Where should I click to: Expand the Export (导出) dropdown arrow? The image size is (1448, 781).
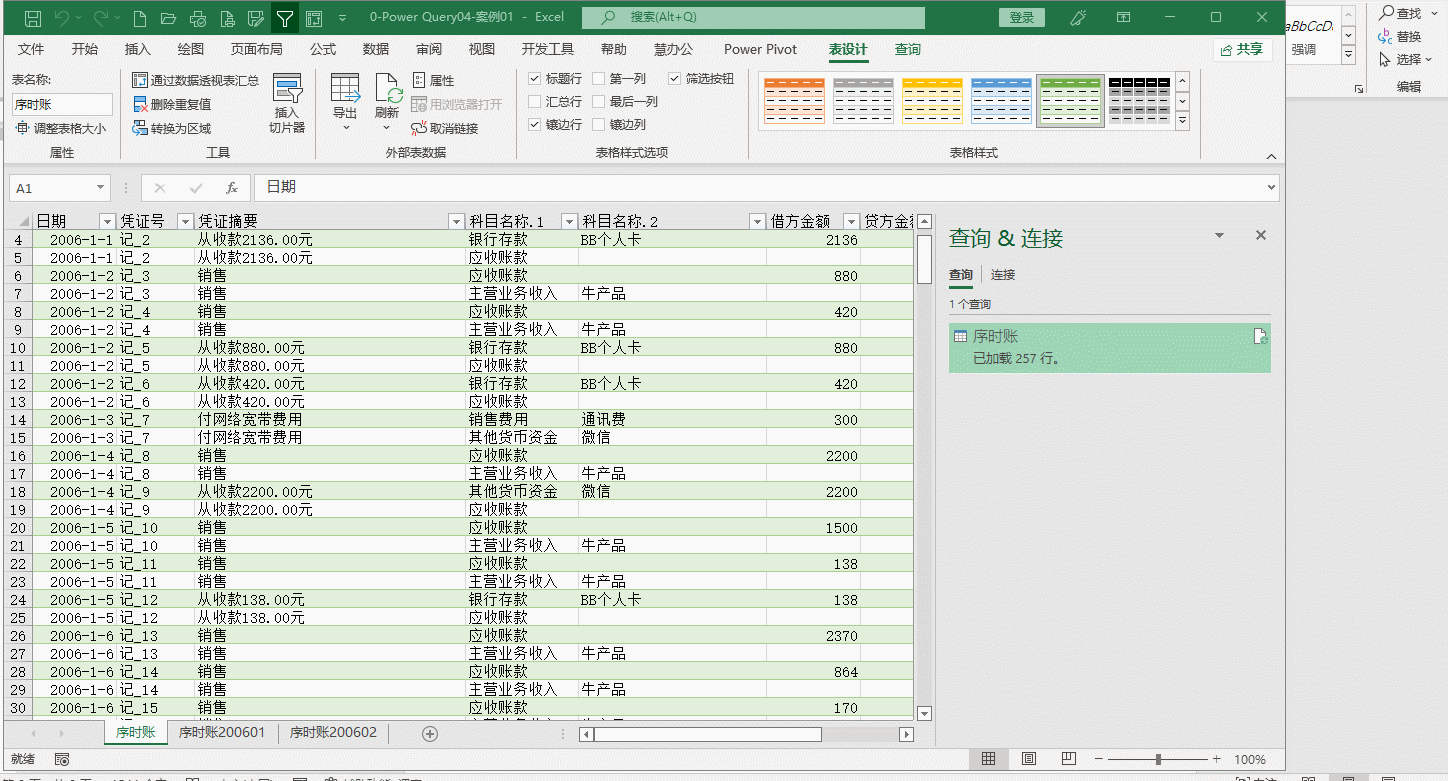(x=346, y=128)
